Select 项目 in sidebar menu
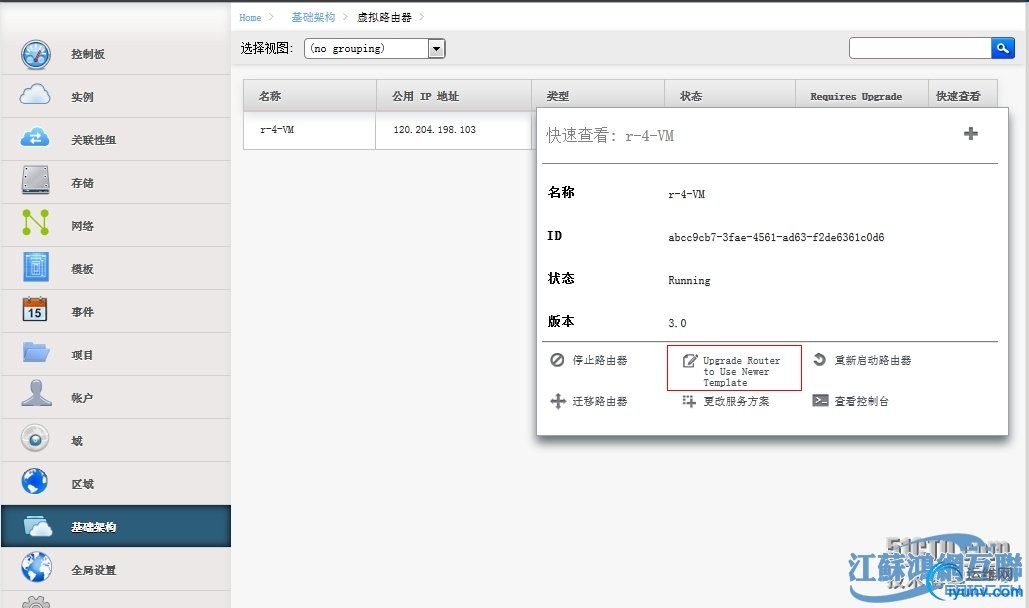Viewport: 1029px width, 608px height. tap(116, 355)
